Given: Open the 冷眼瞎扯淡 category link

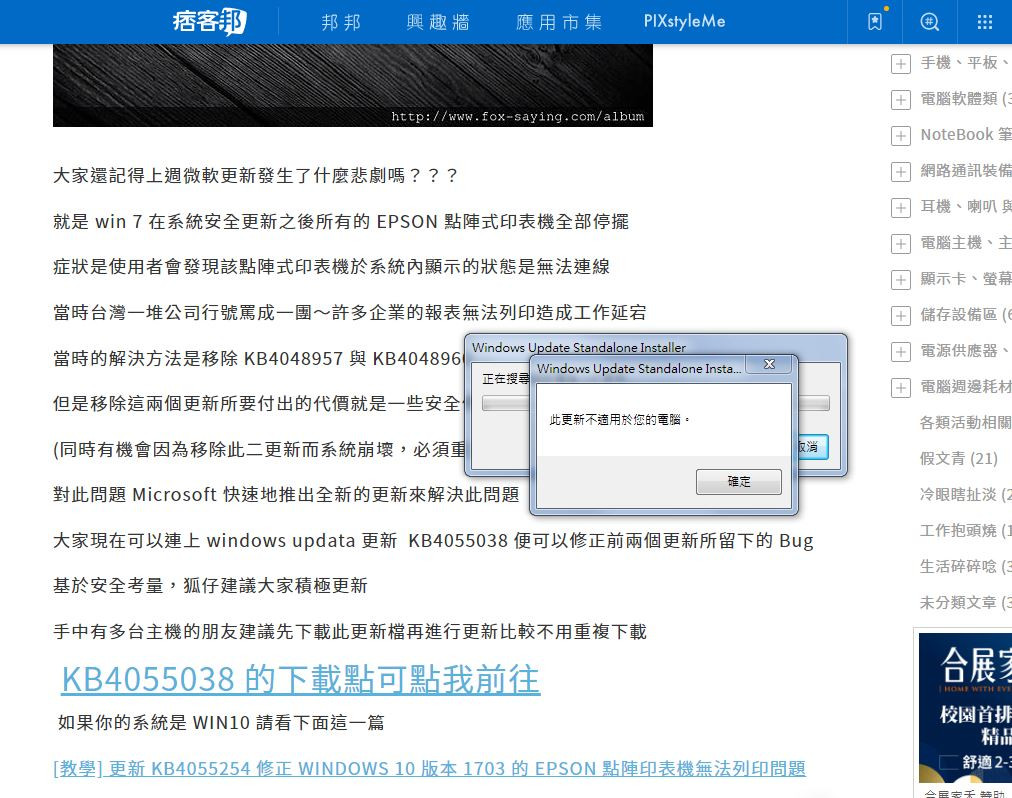Looking at the screenshot, I should click(966, 495).
